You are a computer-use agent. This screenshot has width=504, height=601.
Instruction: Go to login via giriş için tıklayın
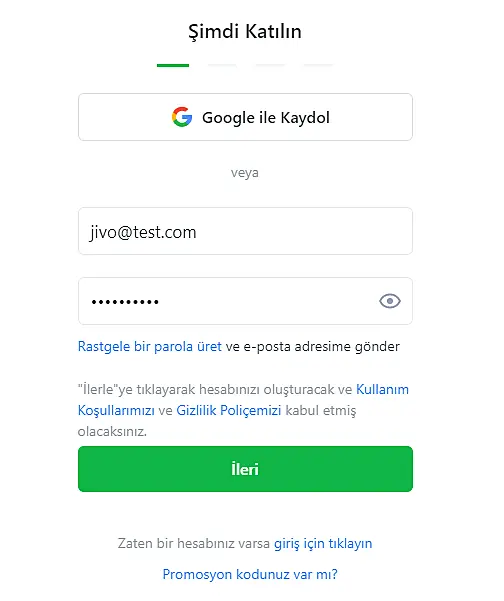[x=323, y=544]
